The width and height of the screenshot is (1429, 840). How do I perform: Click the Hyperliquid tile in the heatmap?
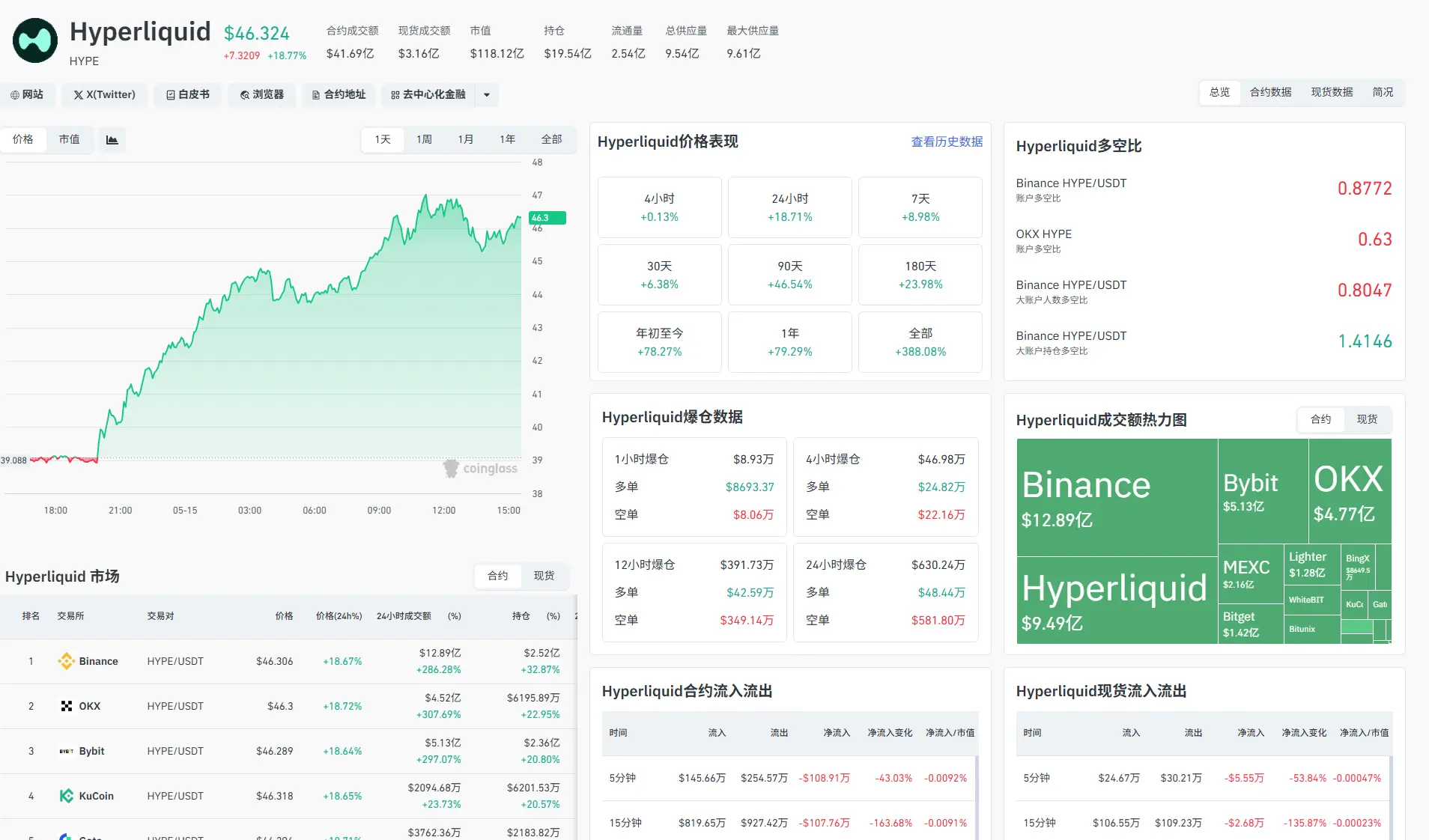coord(1117,600)
